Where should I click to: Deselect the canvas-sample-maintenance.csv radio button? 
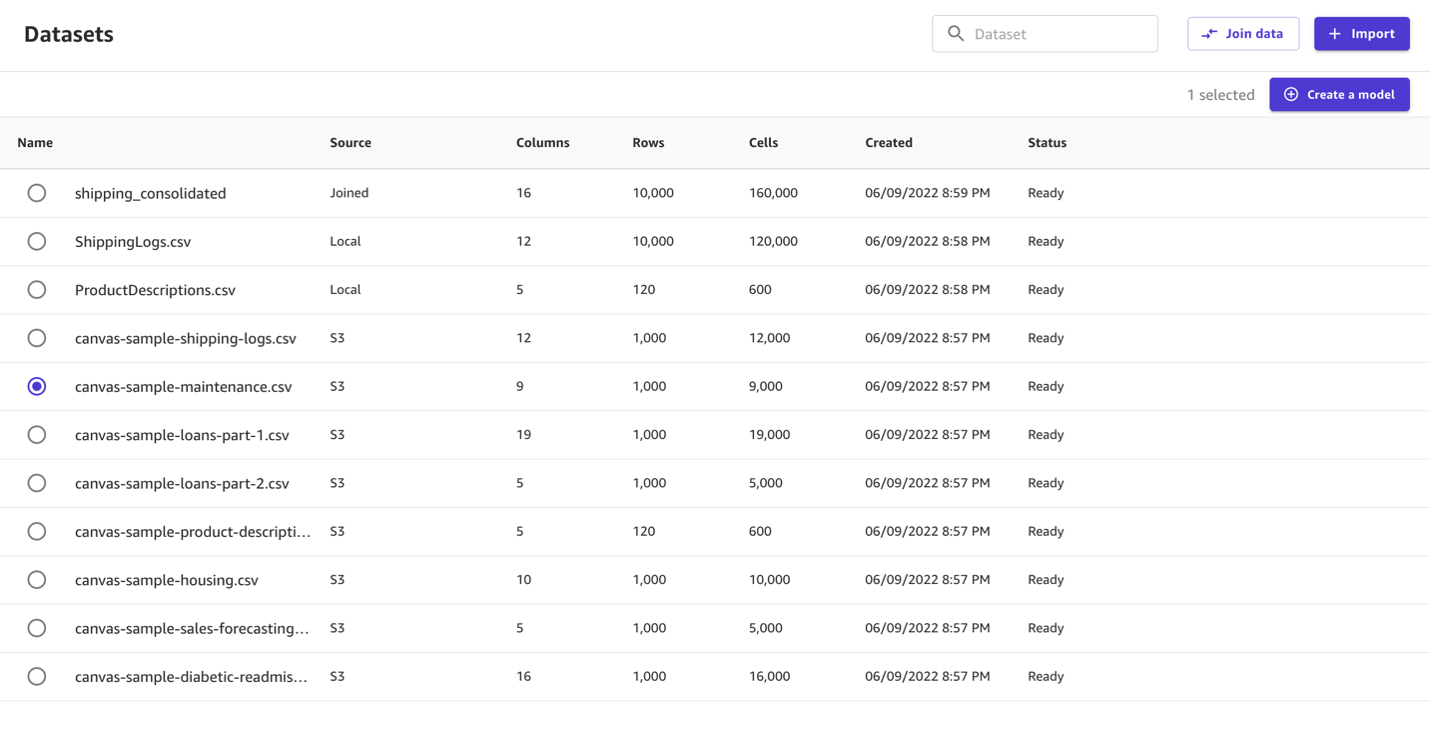37,386
